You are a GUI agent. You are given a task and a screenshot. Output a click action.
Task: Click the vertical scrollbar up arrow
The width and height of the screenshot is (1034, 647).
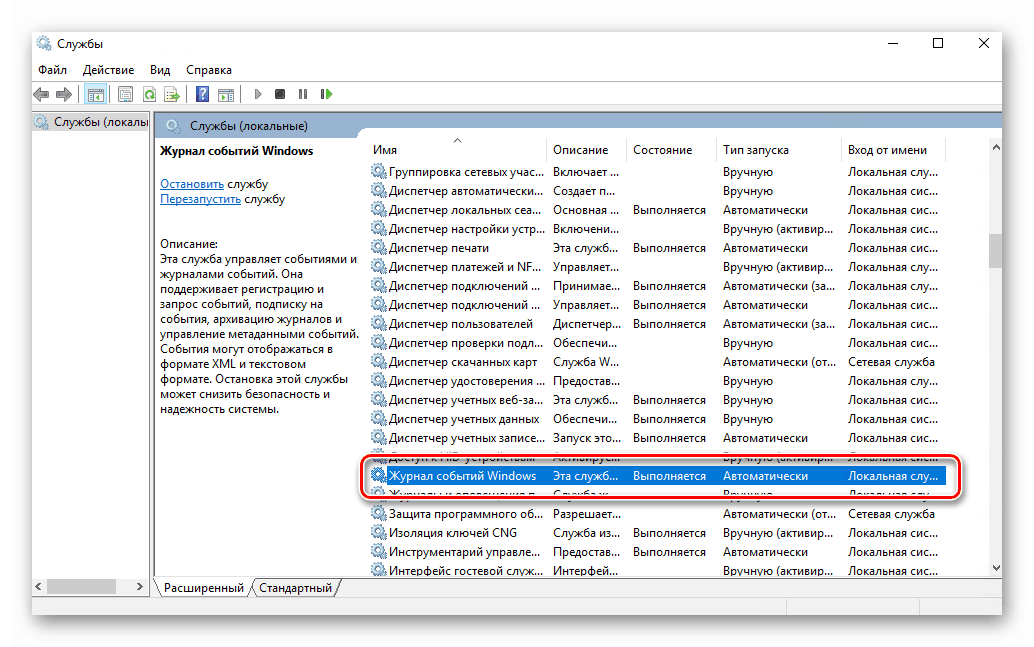[996, 148]
